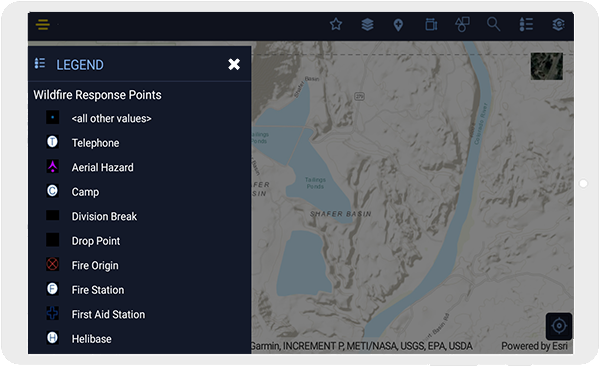Select the Helibase legend entry
Viewport: 600px width, 367px height.
pos(91,339)
